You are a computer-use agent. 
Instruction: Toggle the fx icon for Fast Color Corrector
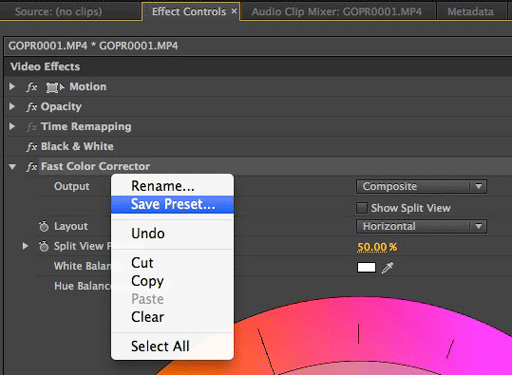point(32,167)
